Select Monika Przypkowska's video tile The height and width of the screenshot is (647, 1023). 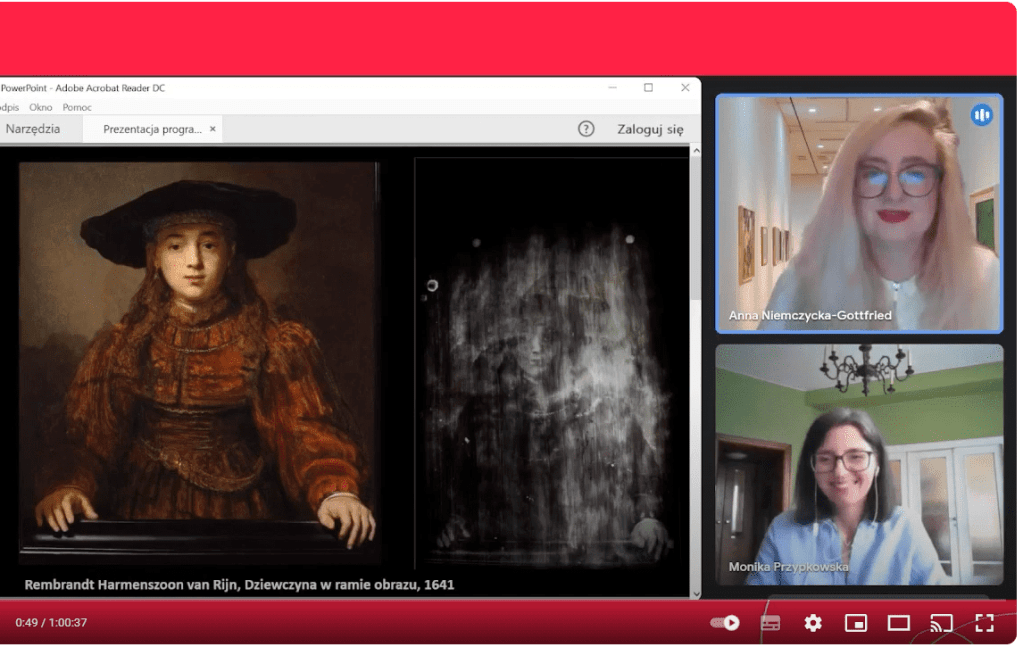[x=858, y=464]
